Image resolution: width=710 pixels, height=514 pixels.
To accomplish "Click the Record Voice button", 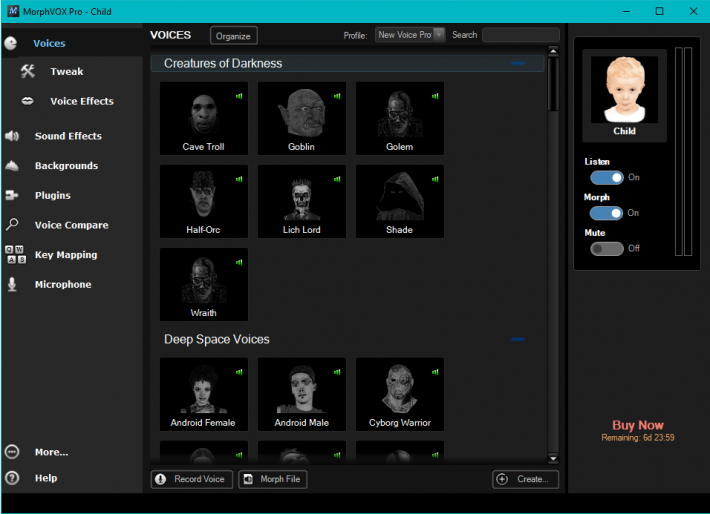I will point(192,479).
